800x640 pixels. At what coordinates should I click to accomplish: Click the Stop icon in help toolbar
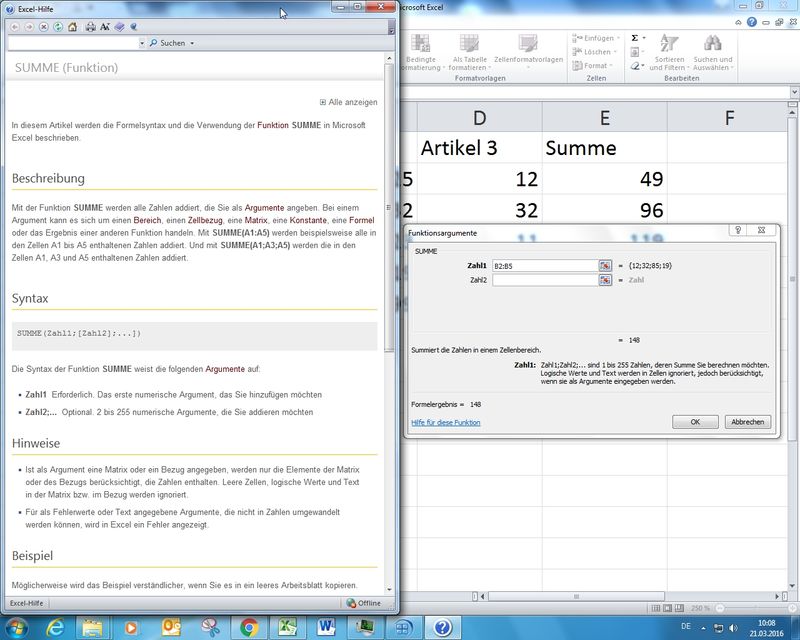tap(43, 27)
